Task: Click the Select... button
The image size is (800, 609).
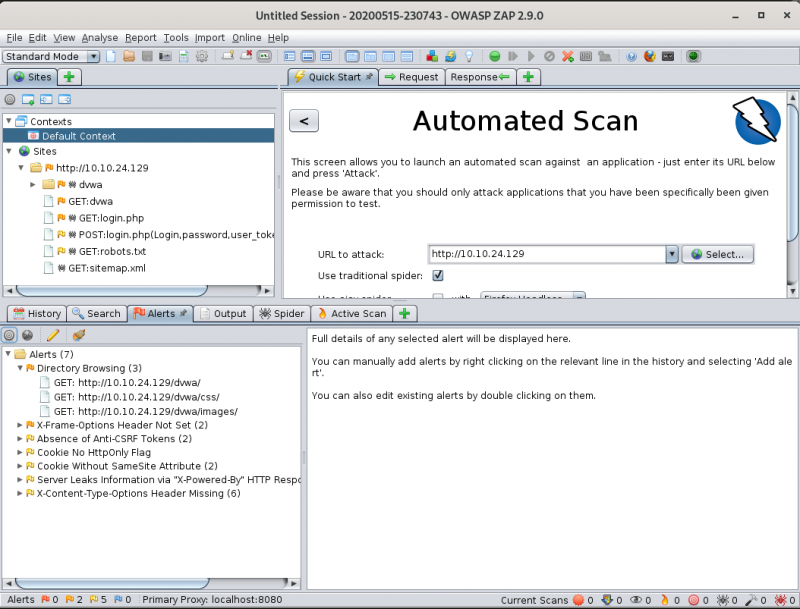Action: (717, 254)
